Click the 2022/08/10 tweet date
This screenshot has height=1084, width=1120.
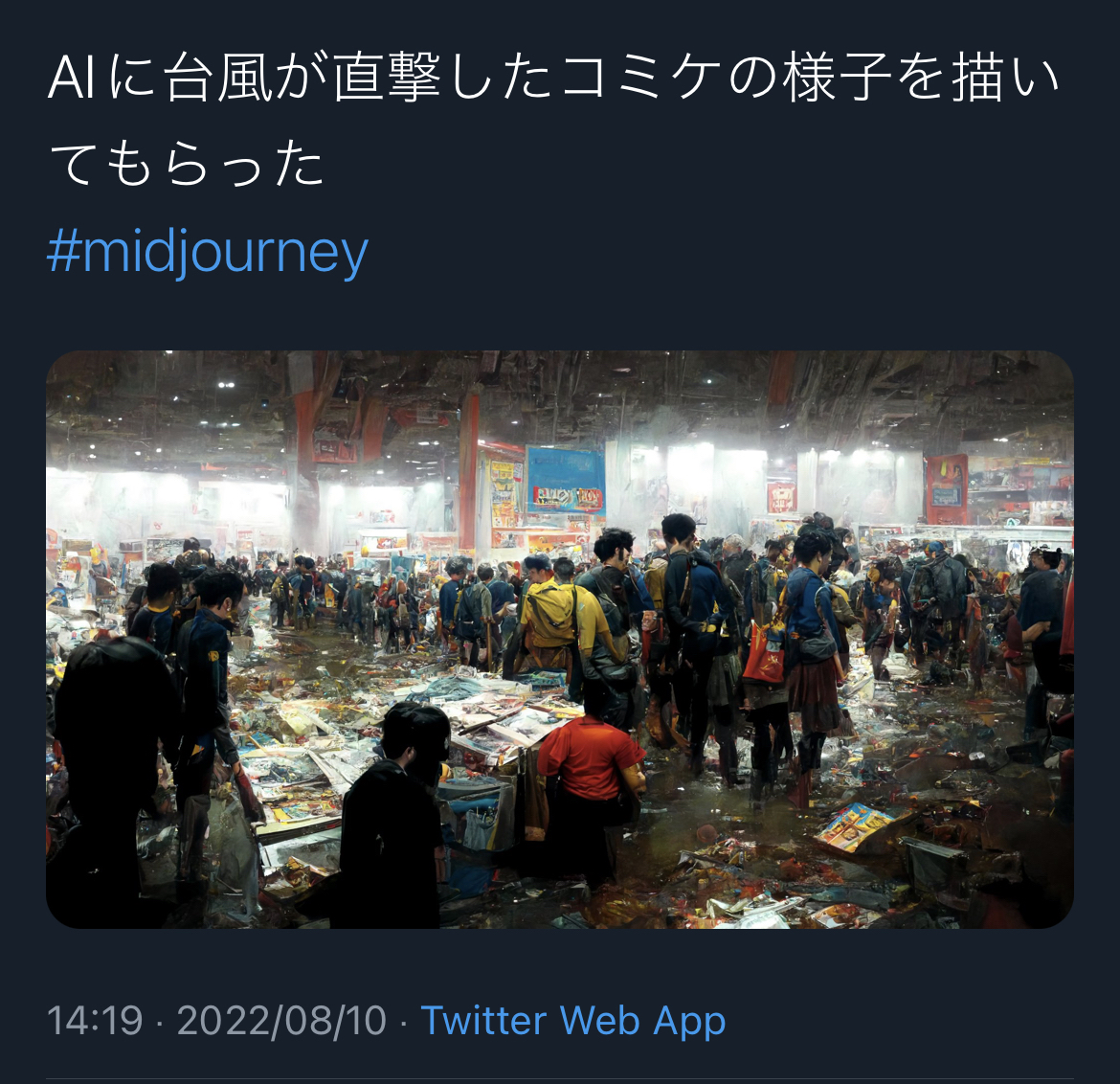[282, 1021]
